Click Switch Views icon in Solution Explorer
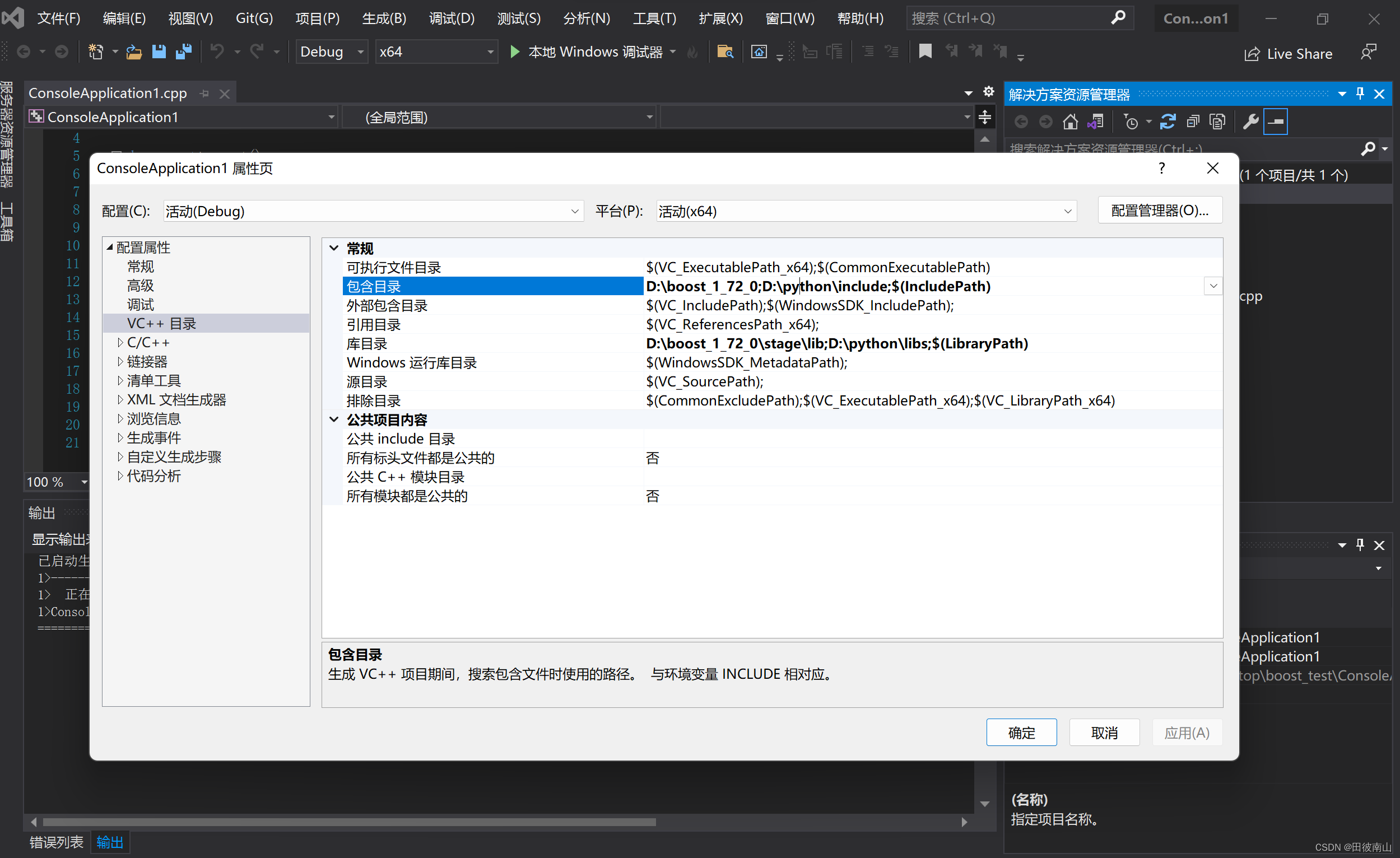Image resolution: width=1400 pixels, height=858 pixels. pyautogui.click(x=1095, y=122)
